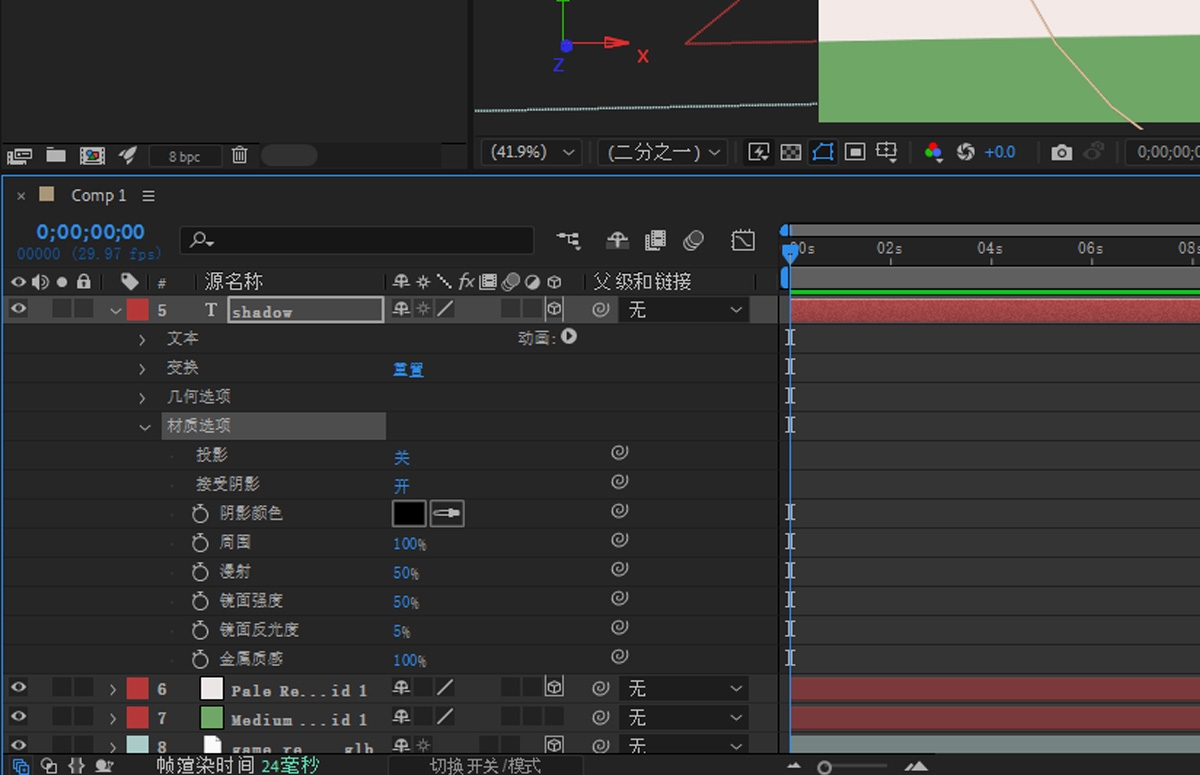Open the viewer zoom (41.9%) dropdown
The height and width of the screenshot is (775, 1200).
(531, 152)
